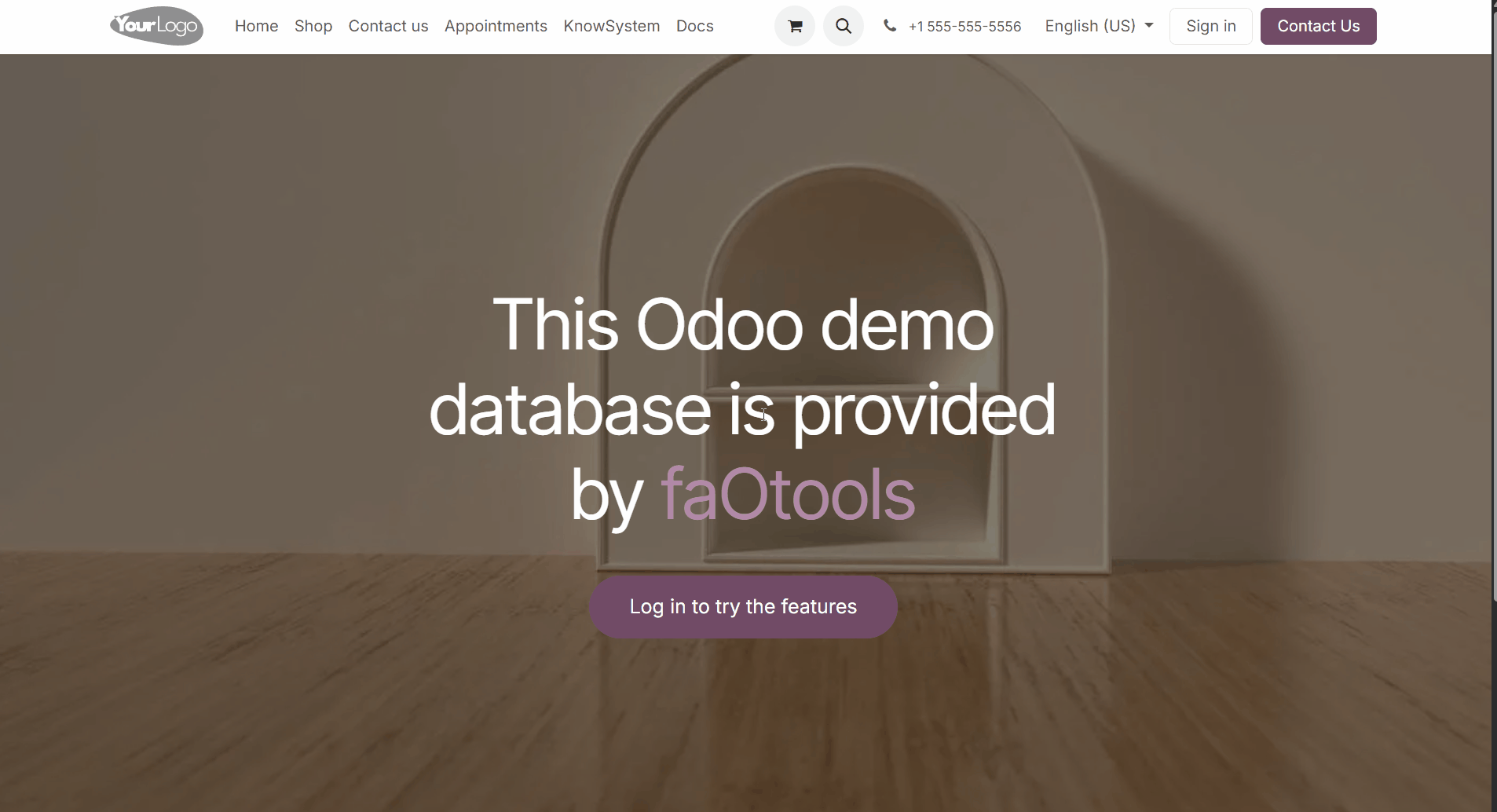Open Contact us in navigation menu
This screenshot has height=812, width=1497.
[388, 26]
